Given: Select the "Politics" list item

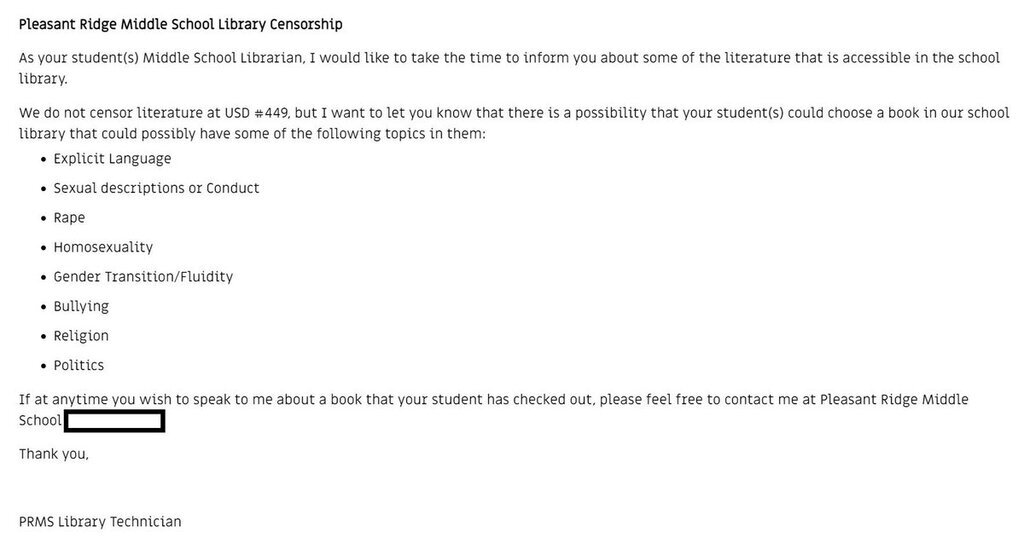Looking at the screenshot, I should [79, 365].
